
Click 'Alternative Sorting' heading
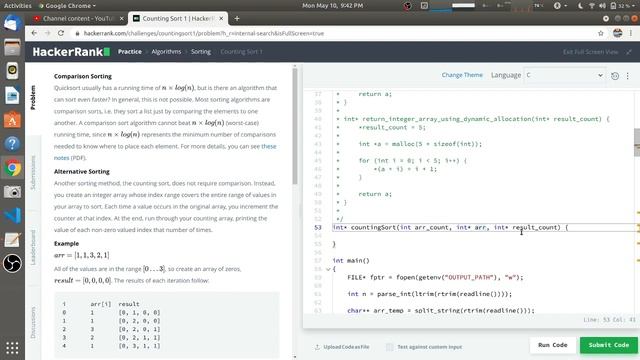pos(82,172)
